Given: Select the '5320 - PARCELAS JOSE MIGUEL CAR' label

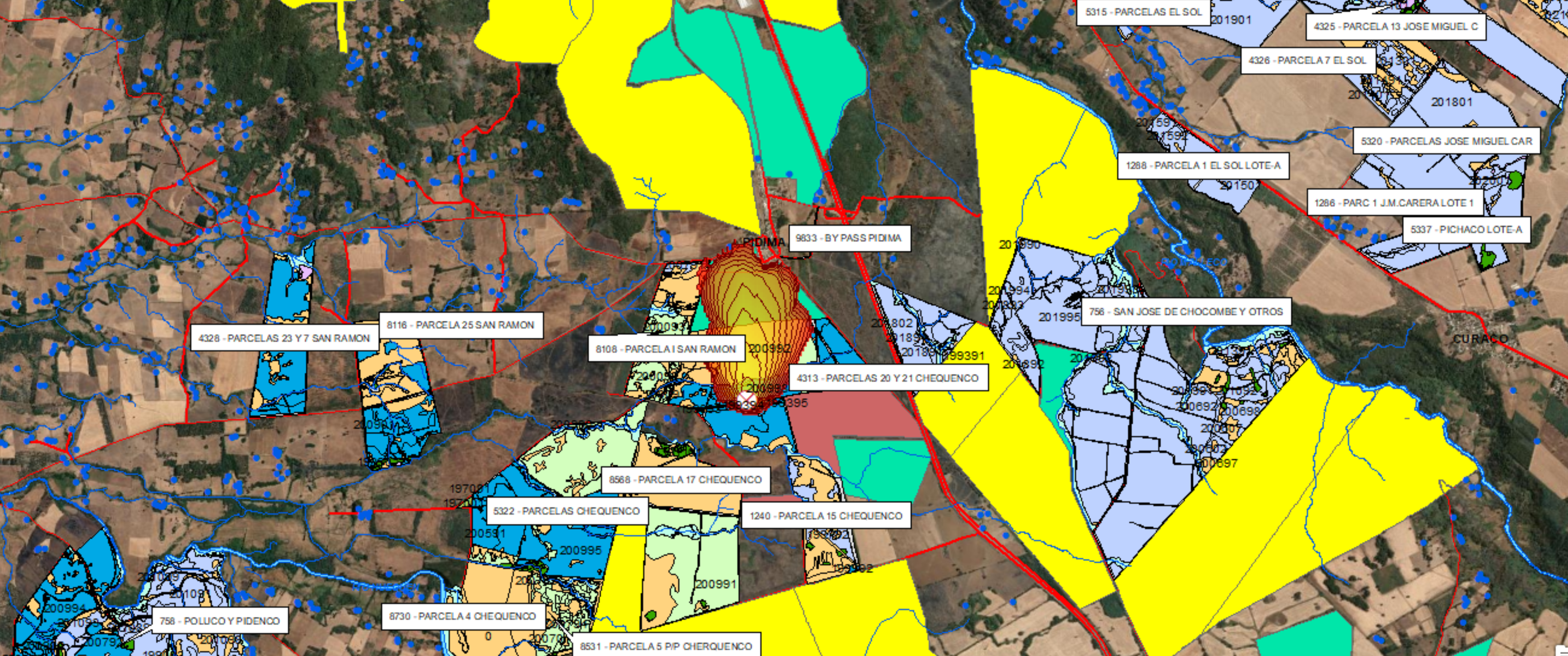Looking at the screenshot, I should coord(1446,141).
